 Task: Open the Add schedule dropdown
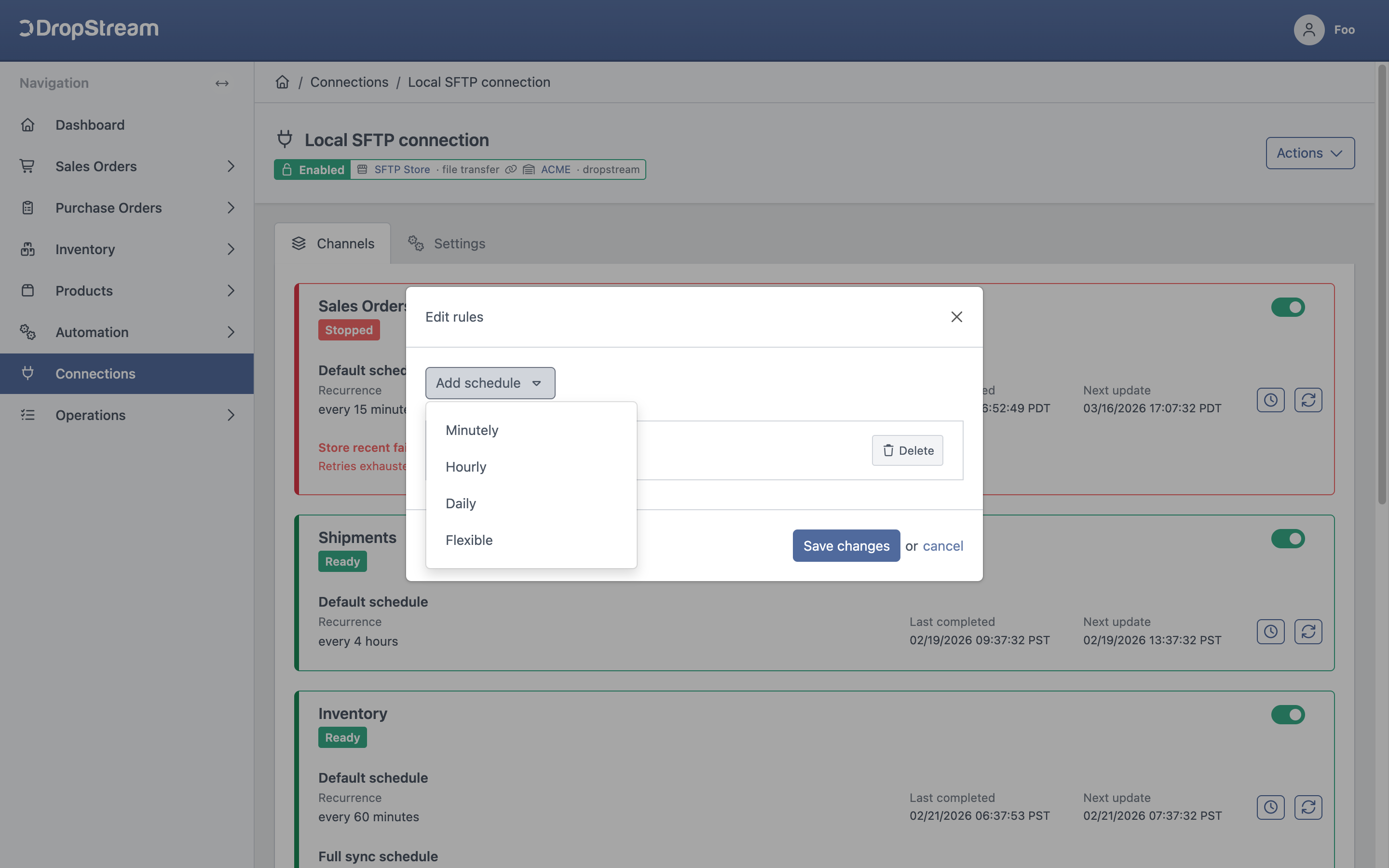pyautogui.click(x=490, y=383)
